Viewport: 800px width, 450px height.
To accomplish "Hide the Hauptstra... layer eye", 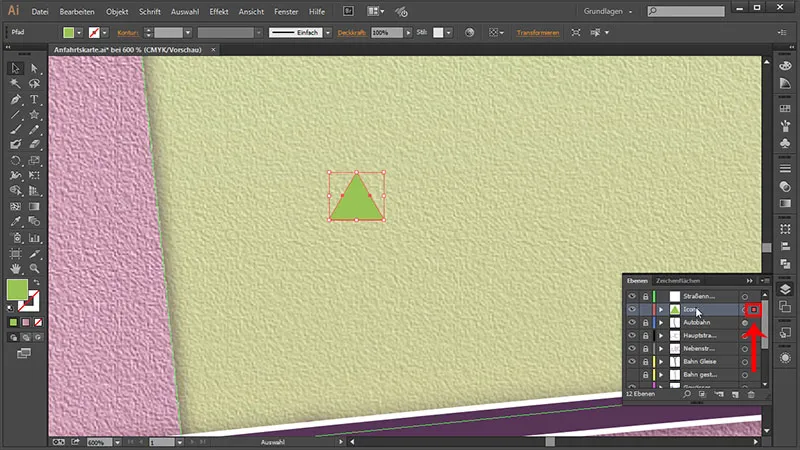I will (x=632, y=335).
